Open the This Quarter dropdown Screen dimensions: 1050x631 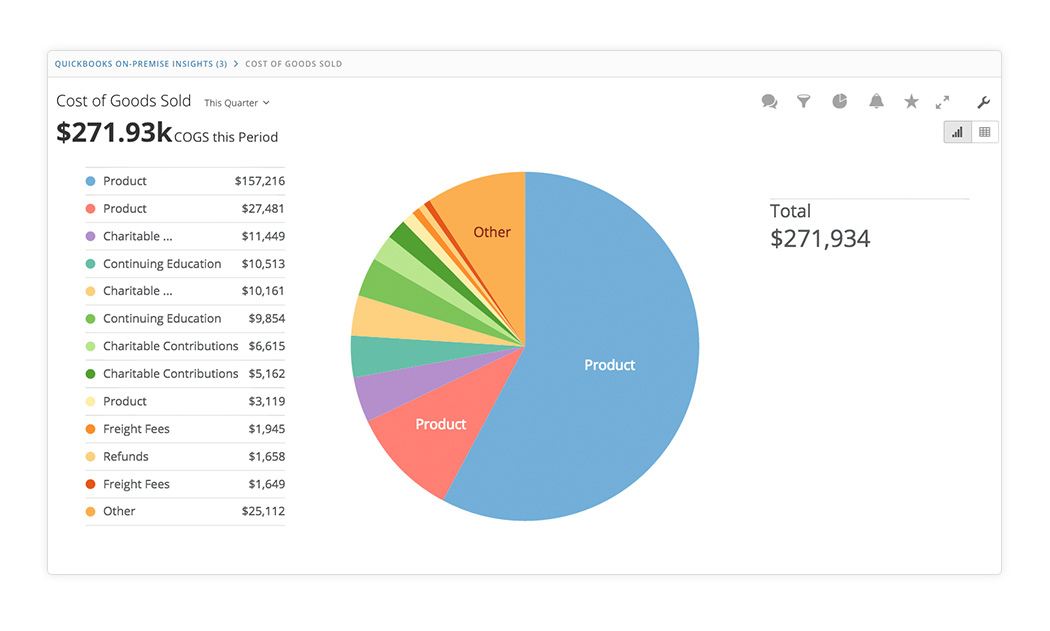(x=237, y=103)
